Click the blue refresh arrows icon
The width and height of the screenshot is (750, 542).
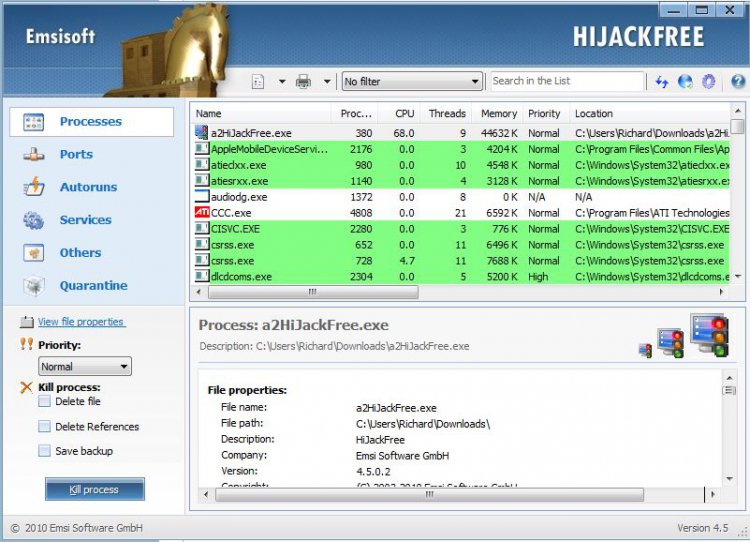[x=662, y=82]
